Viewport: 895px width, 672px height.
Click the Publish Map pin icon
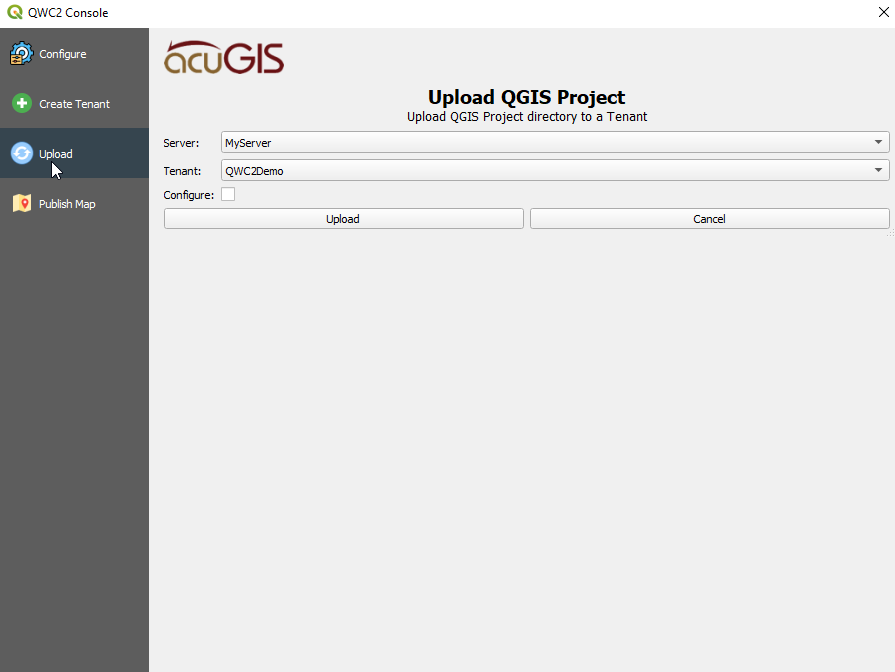21,204
